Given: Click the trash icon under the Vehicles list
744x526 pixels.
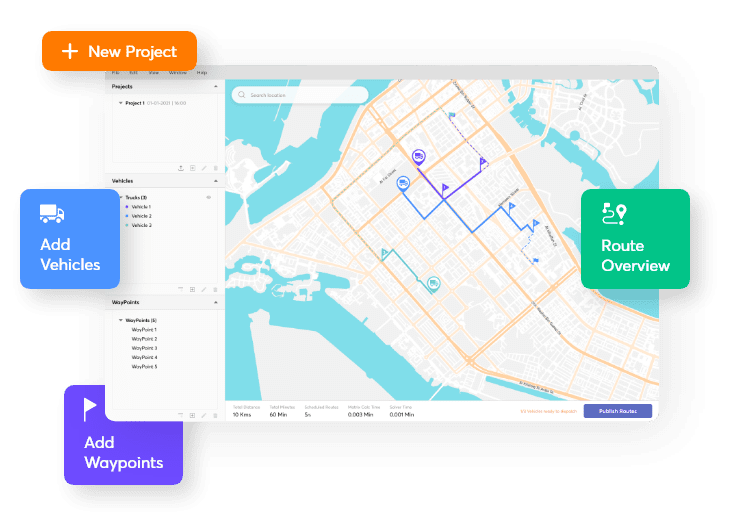Looking at the screenshot, I should [x=215, y=289].
